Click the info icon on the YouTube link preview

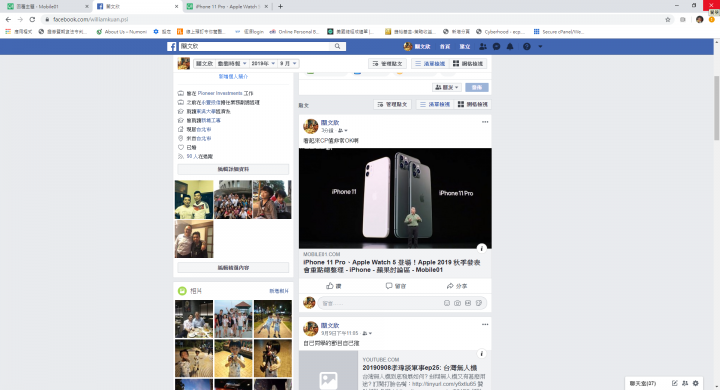(x=481, y=354)
